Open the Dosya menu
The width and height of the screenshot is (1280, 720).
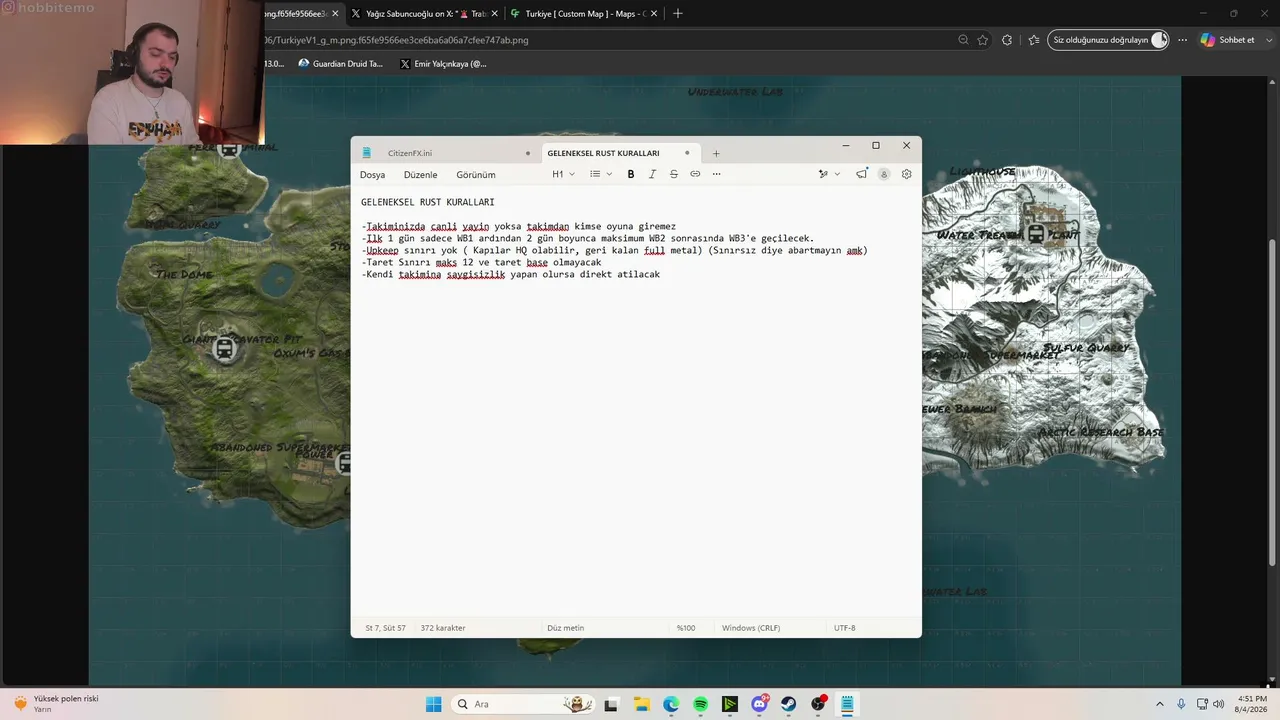coord(372,174)
